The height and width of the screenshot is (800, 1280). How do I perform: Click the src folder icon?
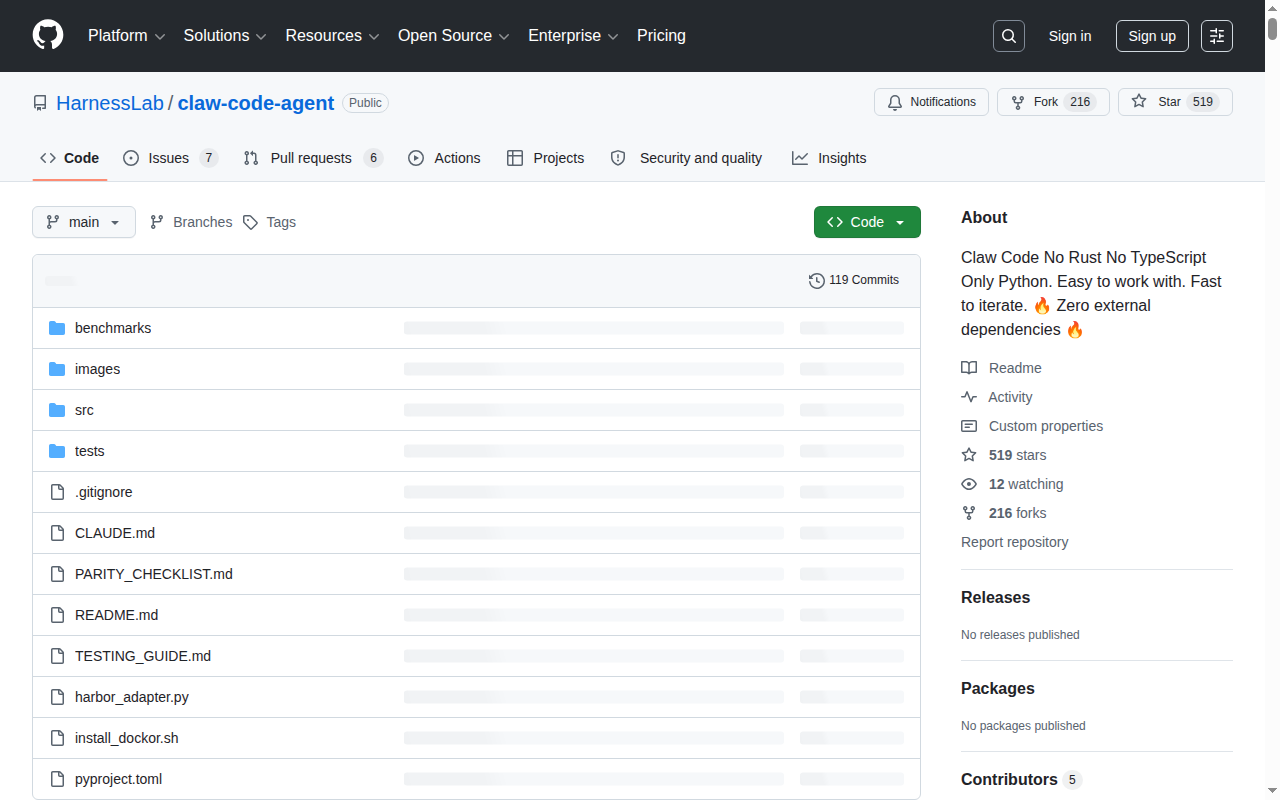coord(57,410)
